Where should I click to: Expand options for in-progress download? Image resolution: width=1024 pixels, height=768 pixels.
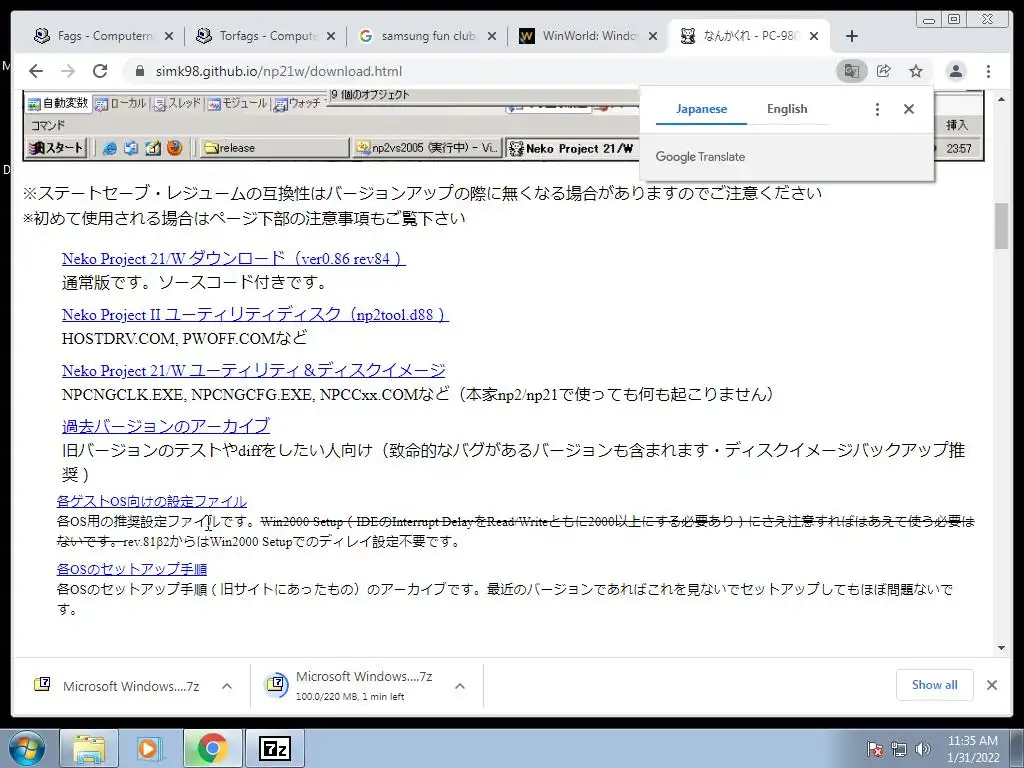pos(460,686)
